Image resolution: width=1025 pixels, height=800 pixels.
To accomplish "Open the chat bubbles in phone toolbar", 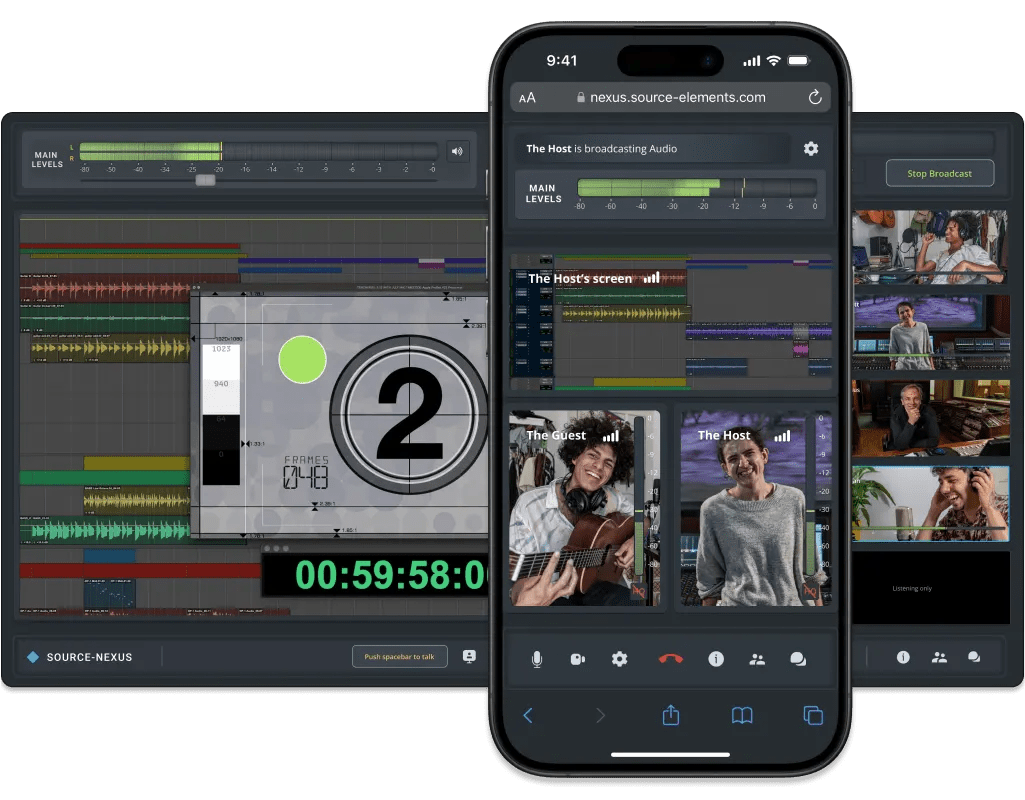I will pyautogui.click(x=798, y=659).
